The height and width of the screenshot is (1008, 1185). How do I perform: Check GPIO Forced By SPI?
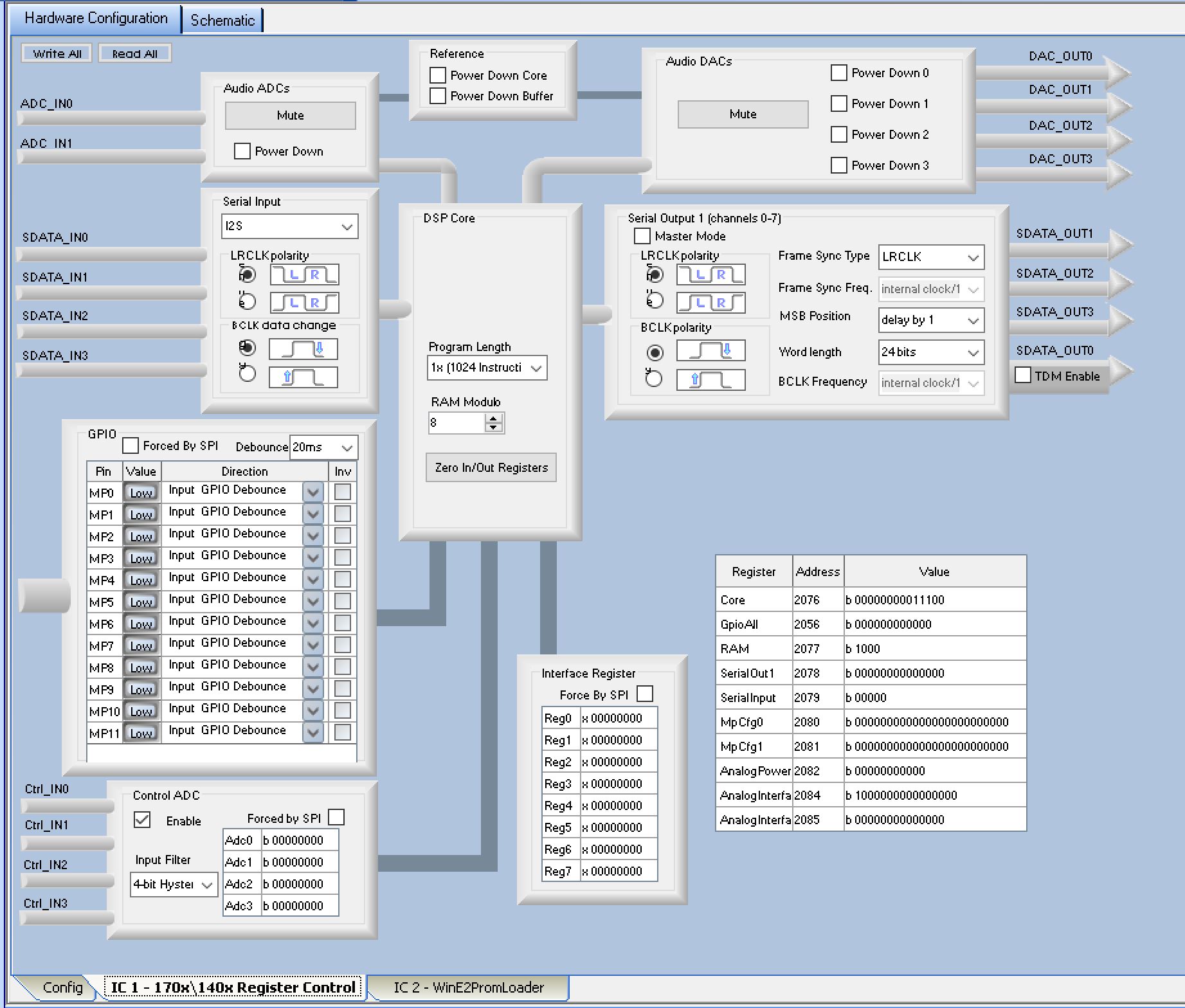tap(131, 446)
